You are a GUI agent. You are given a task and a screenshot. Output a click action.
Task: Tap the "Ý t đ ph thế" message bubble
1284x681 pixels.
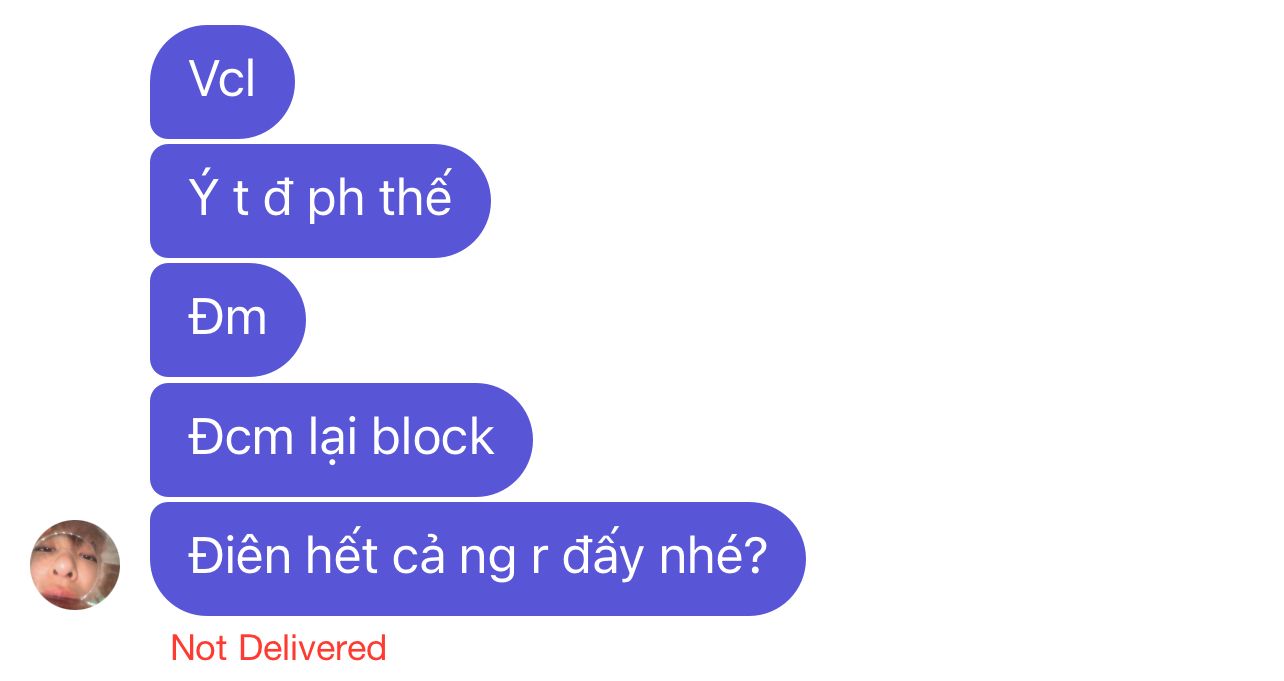pos(320,201)
